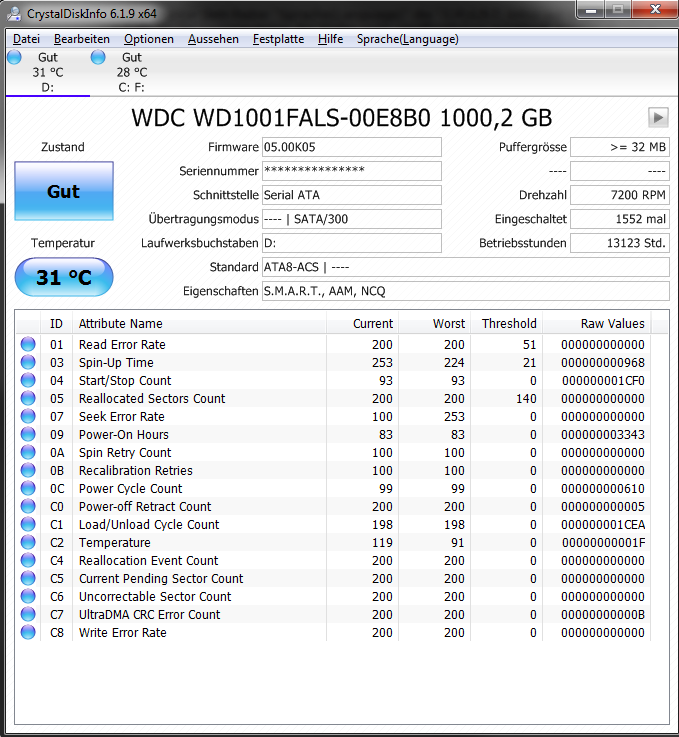
Task: Click the Übertragungsmodus SATA/300 field
Action: click(x=351, y=219)
